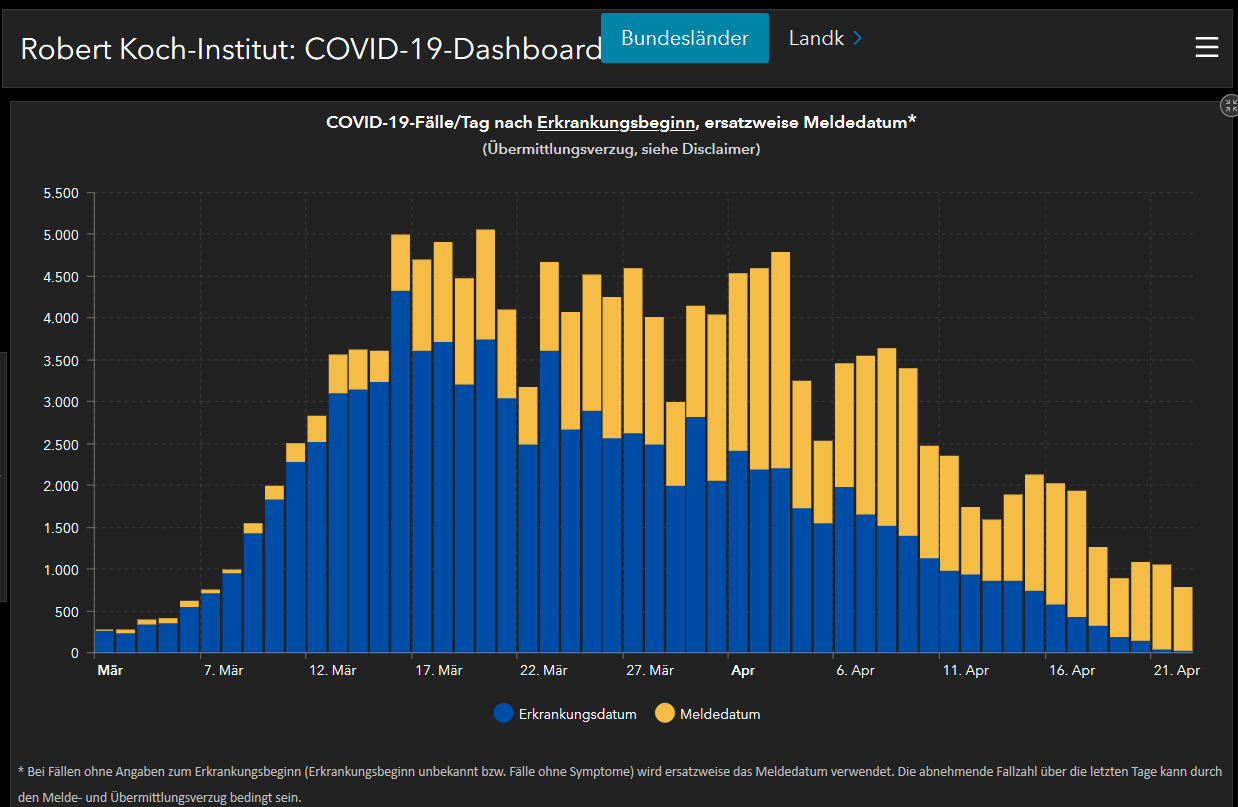
Task: Click the Robert Koch-Institut dashboard title
Action: [x=311, y=49]
